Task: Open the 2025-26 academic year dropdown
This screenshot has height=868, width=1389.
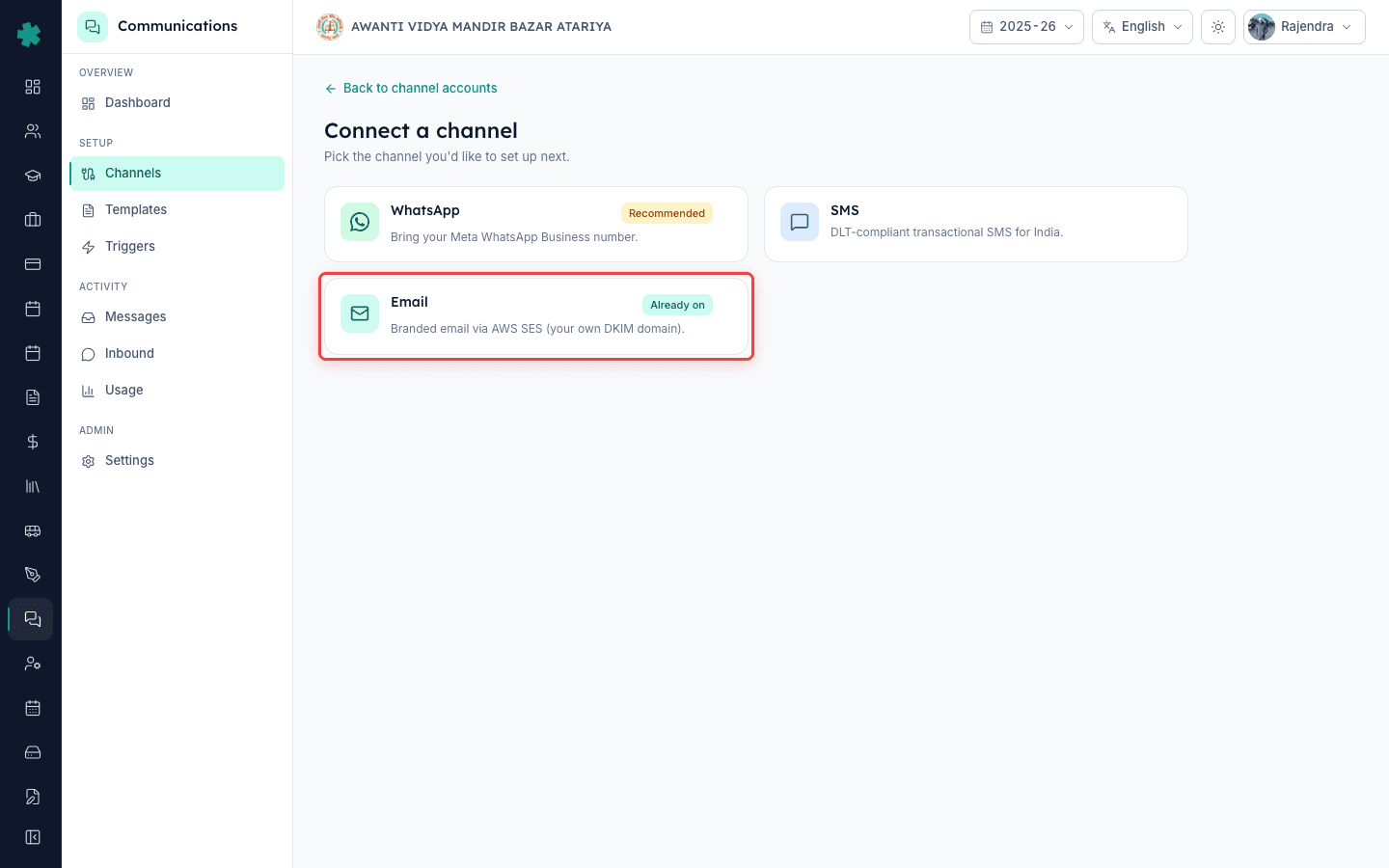Action: (x=1026, y=27)
